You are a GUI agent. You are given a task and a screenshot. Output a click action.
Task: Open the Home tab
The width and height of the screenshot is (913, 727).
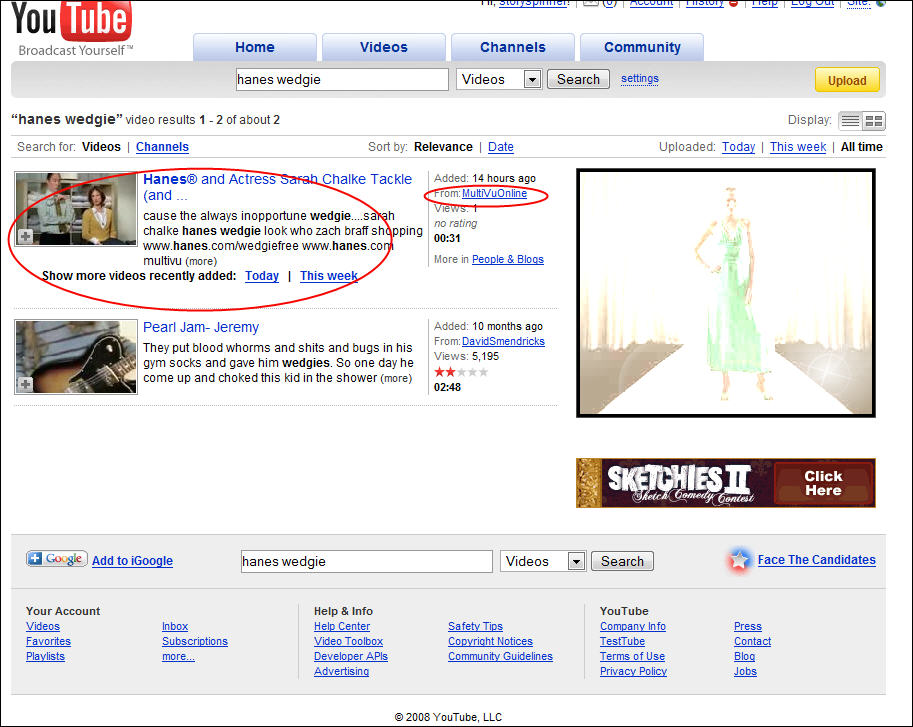click(254, 47)
